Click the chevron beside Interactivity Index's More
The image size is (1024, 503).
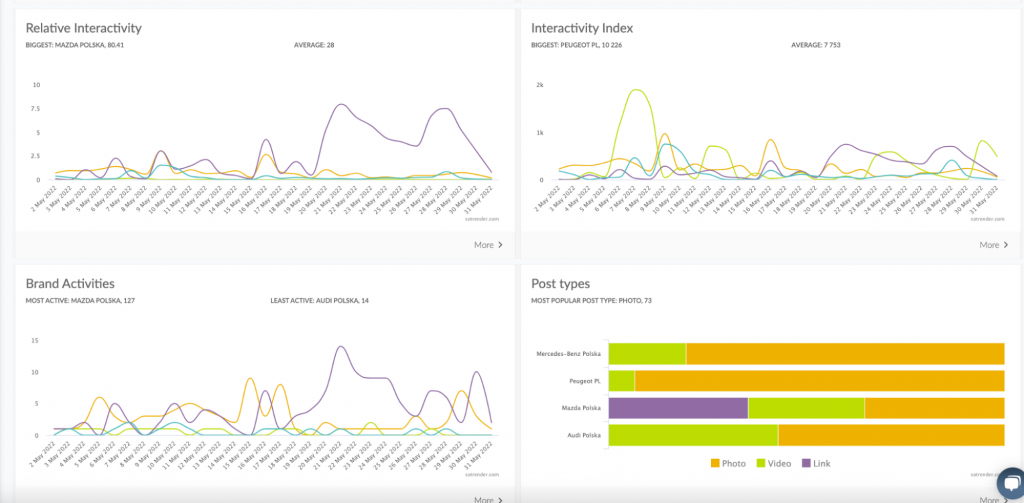coord(1006,245)
